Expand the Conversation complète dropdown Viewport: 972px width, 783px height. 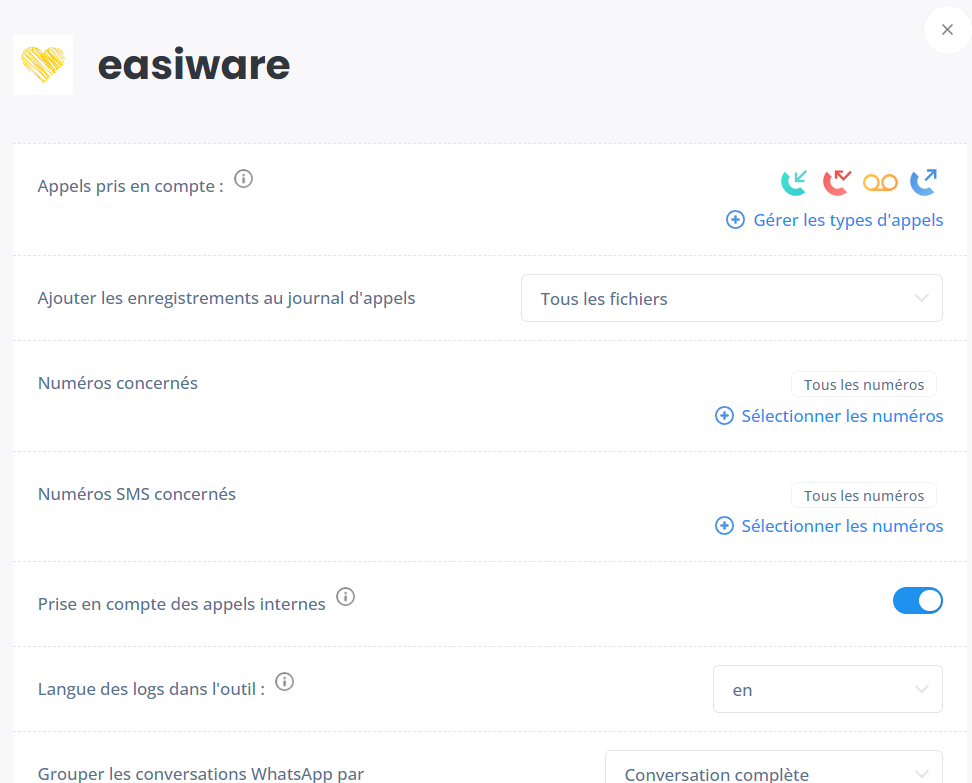click(774, 769)
